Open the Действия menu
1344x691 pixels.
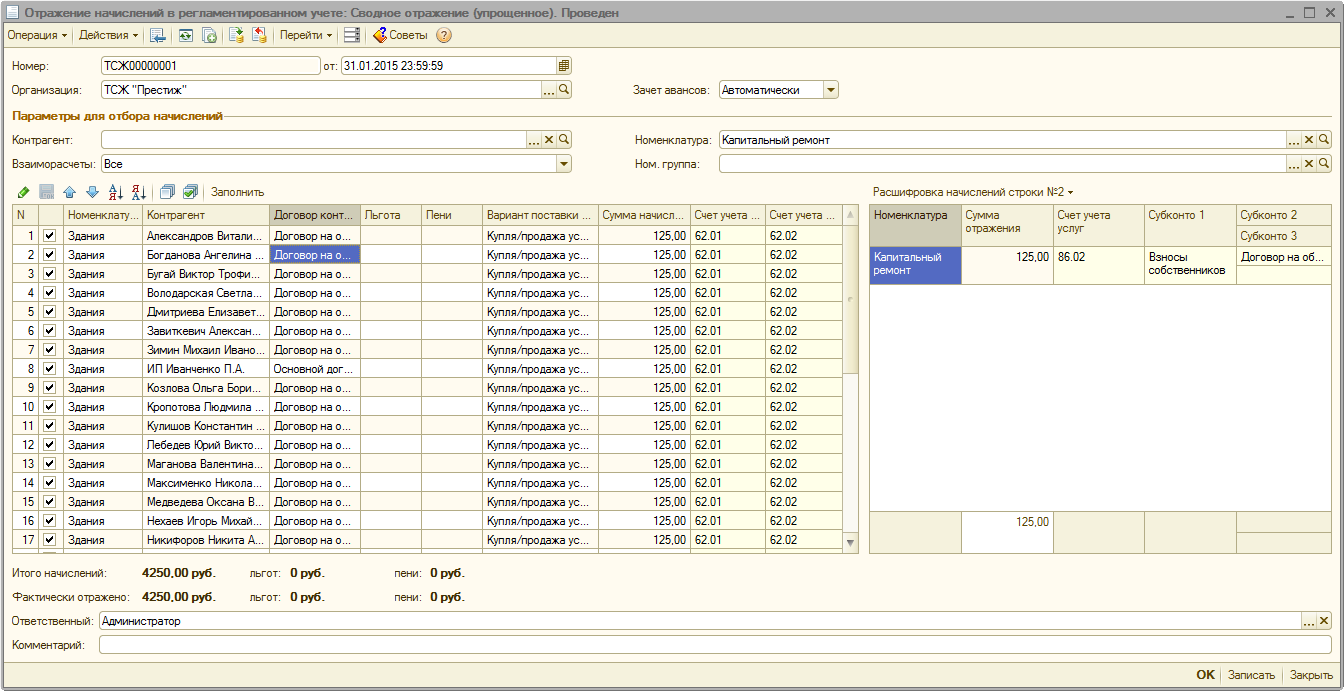(108, 35)
